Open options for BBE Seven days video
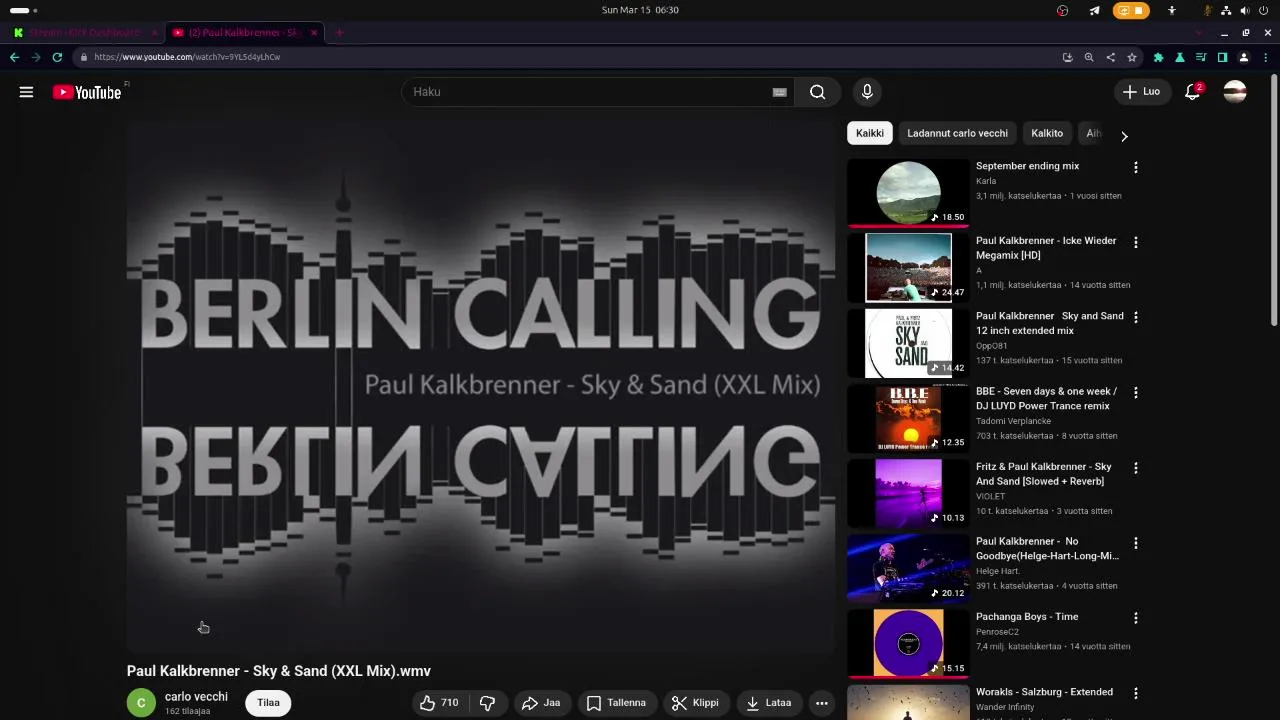Image resolution: width=1280 pixels, height=720 pixels. [1135, 392]
